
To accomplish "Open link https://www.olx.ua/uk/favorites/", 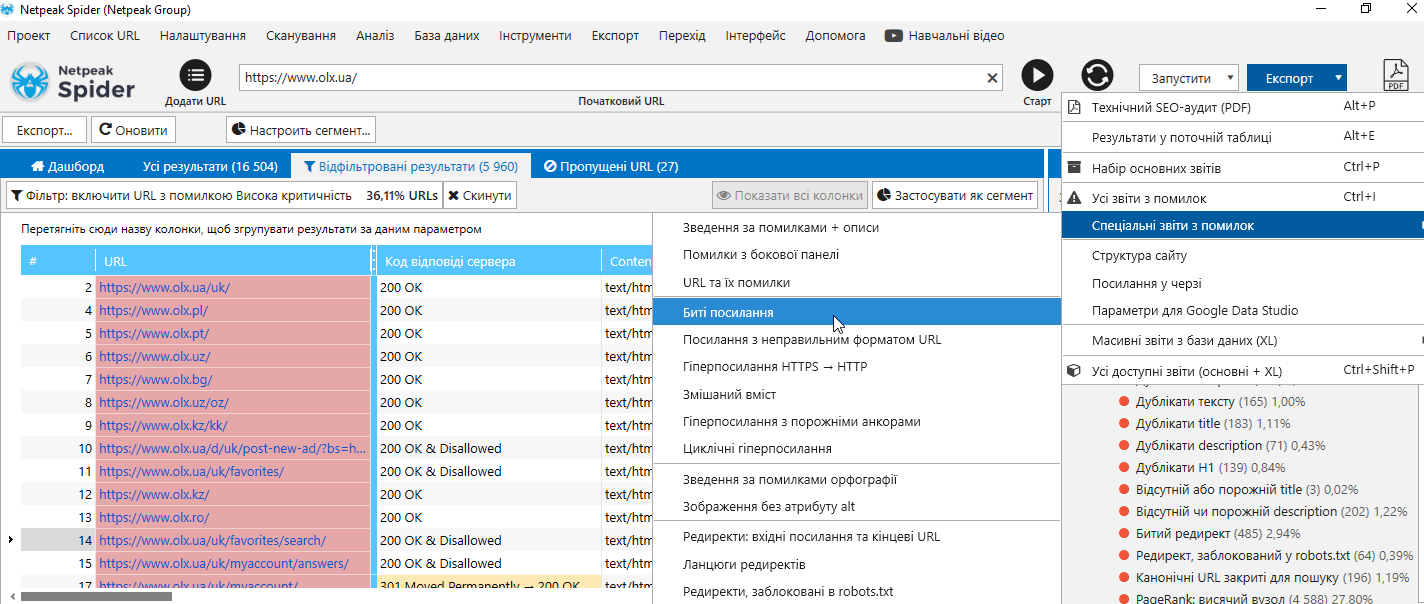I will pos(191,471).
